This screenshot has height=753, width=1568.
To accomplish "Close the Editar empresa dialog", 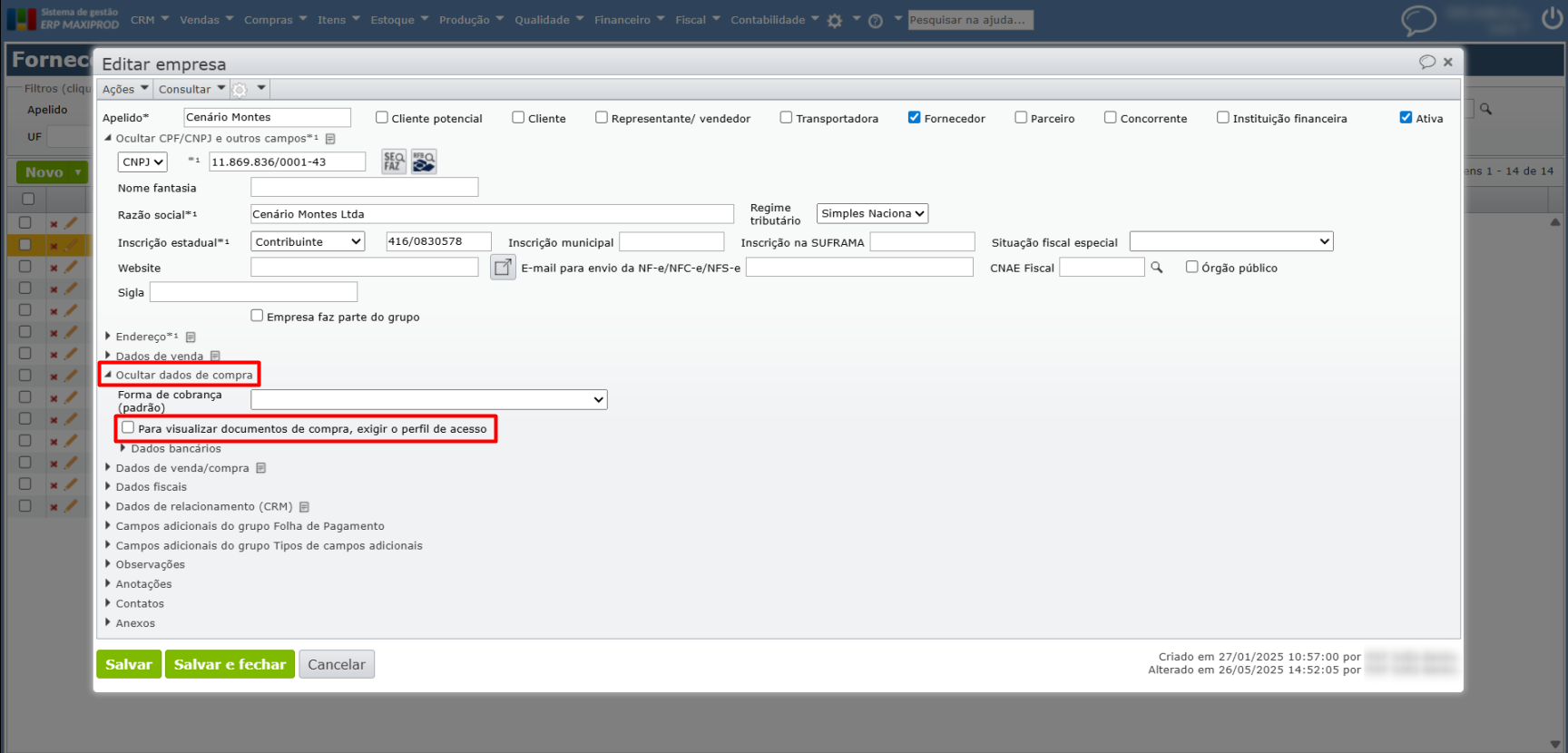I will coord(1448,62).
